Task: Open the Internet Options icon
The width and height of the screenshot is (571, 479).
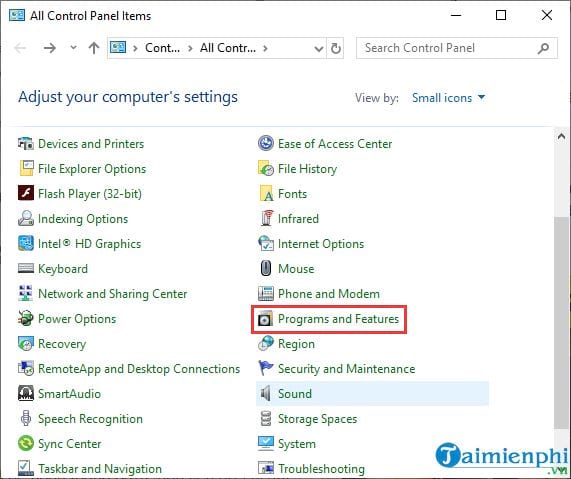Action: pos(266,243)
